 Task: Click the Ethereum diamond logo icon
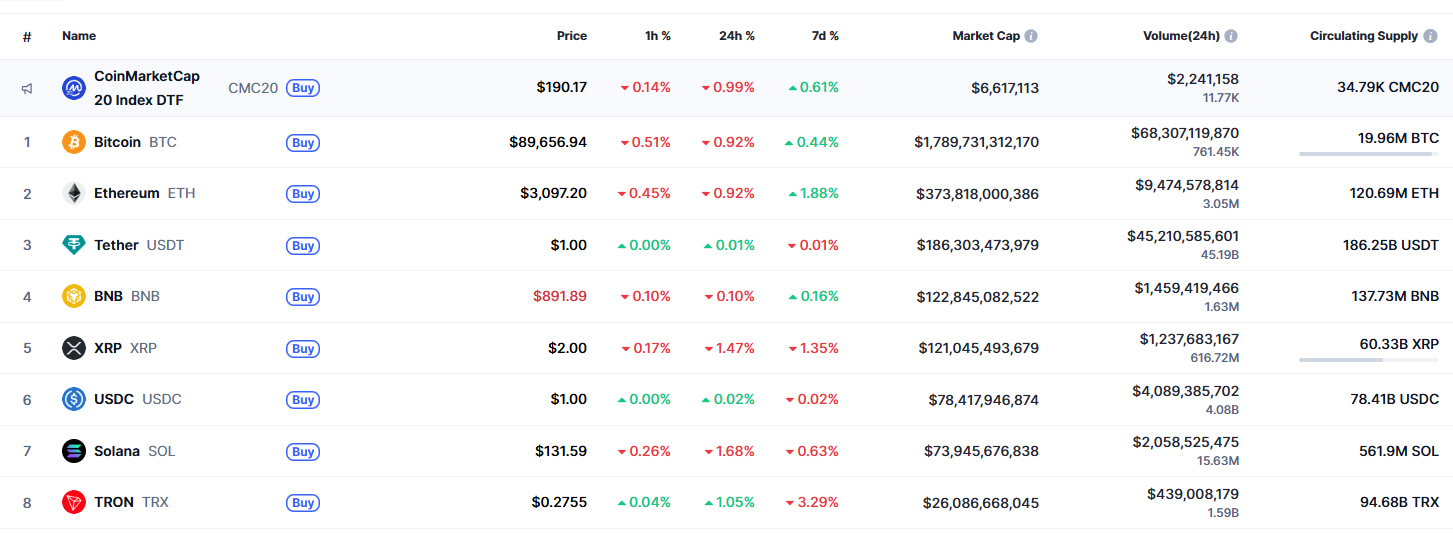pyautogui.click(x=74, y=193)
